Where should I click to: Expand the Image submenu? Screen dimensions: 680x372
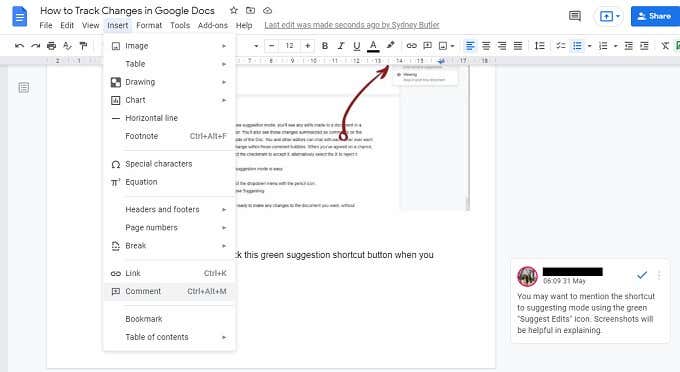click(x=170, y=46)
